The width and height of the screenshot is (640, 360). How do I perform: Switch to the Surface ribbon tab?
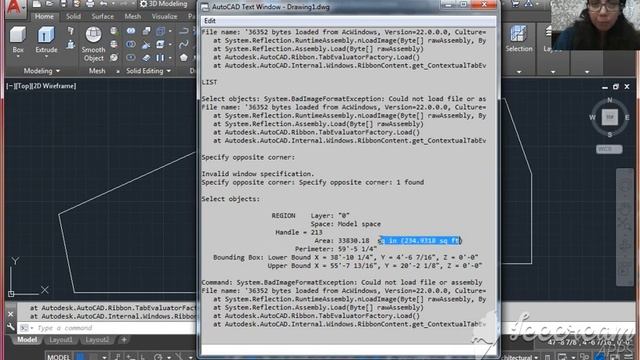pos(102,16)
